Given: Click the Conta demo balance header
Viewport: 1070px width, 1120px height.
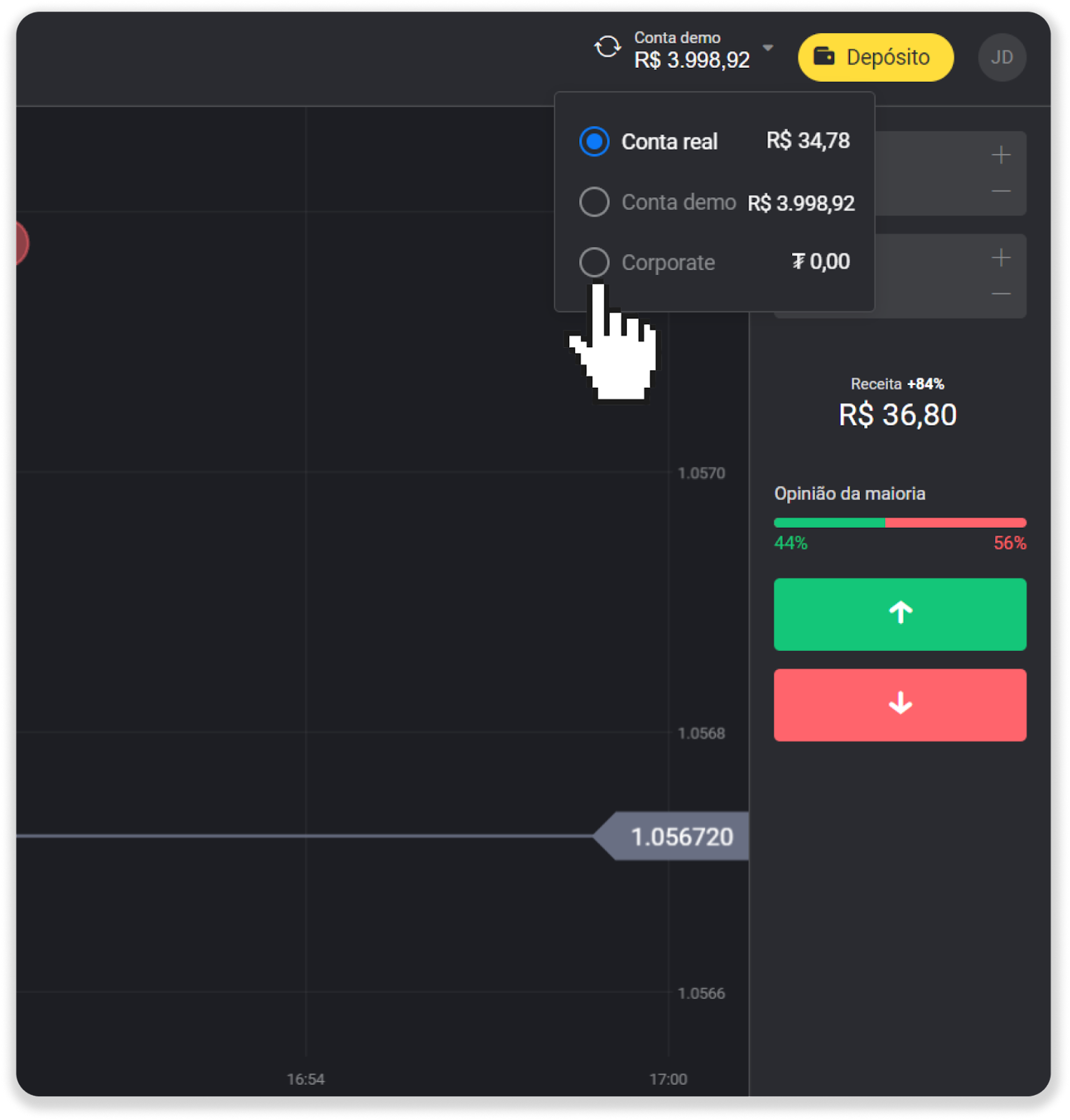Looking at the screenshot, I should [x=692, y=50].
